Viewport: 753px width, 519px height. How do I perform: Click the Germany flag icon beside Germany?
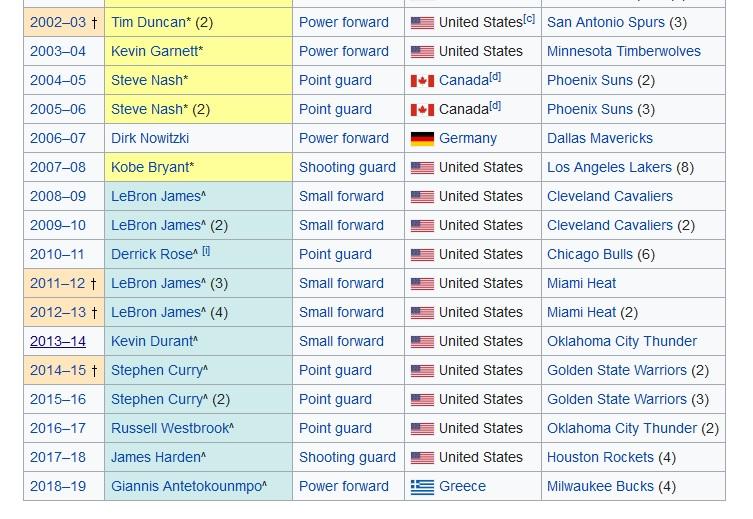[x=422, y=139]
